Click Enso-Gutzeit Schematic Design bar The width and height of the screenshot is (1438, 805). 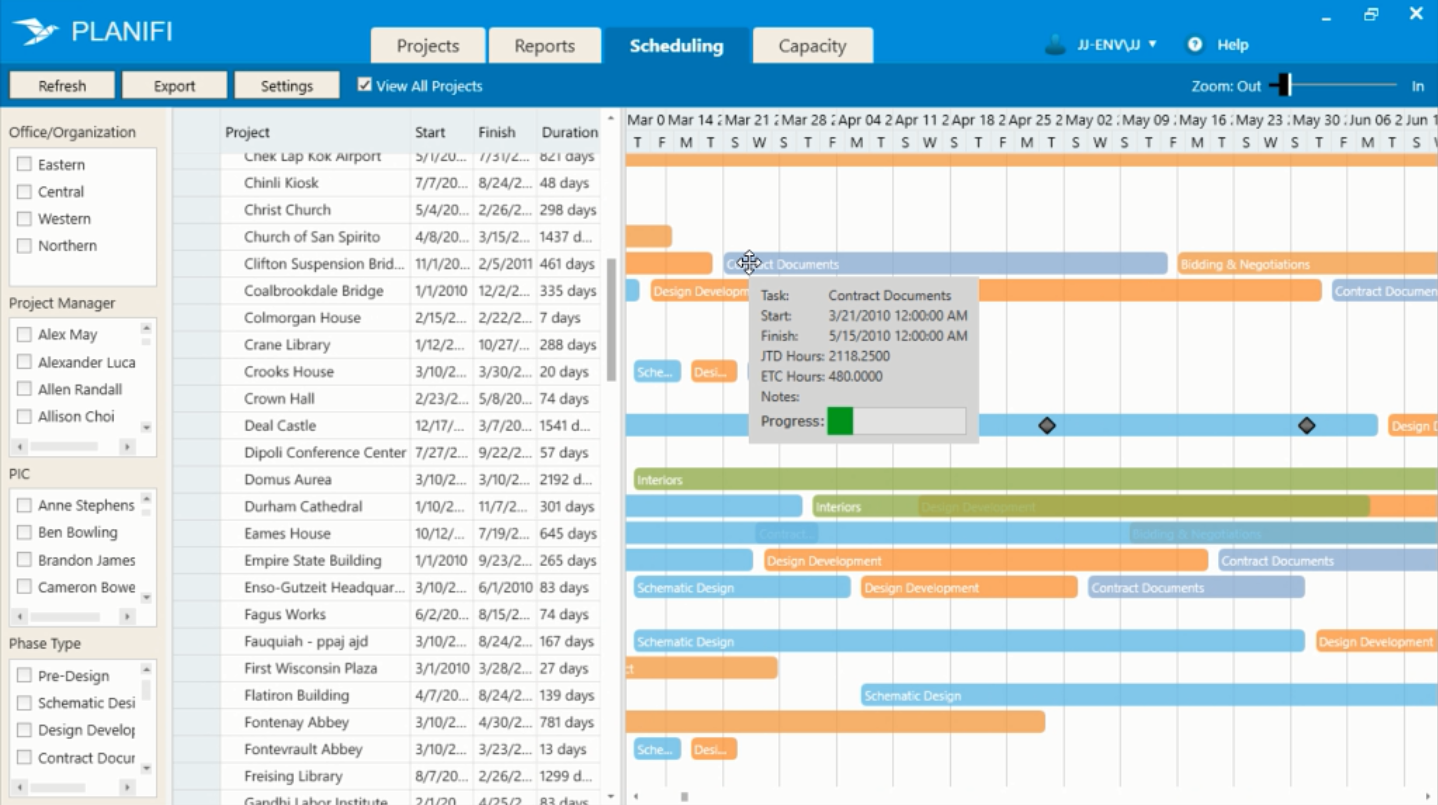point(741,588)
